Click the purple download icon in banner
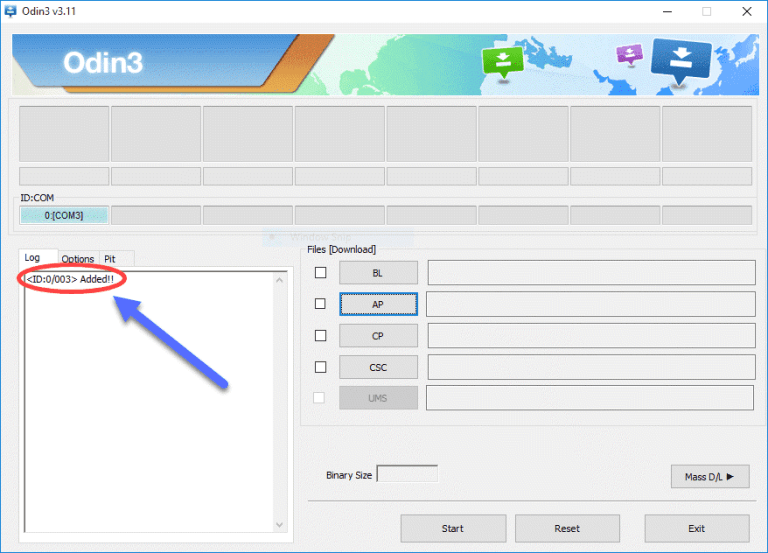The width and height of the screenshot is (768, 553). click(x=629, y=54)
